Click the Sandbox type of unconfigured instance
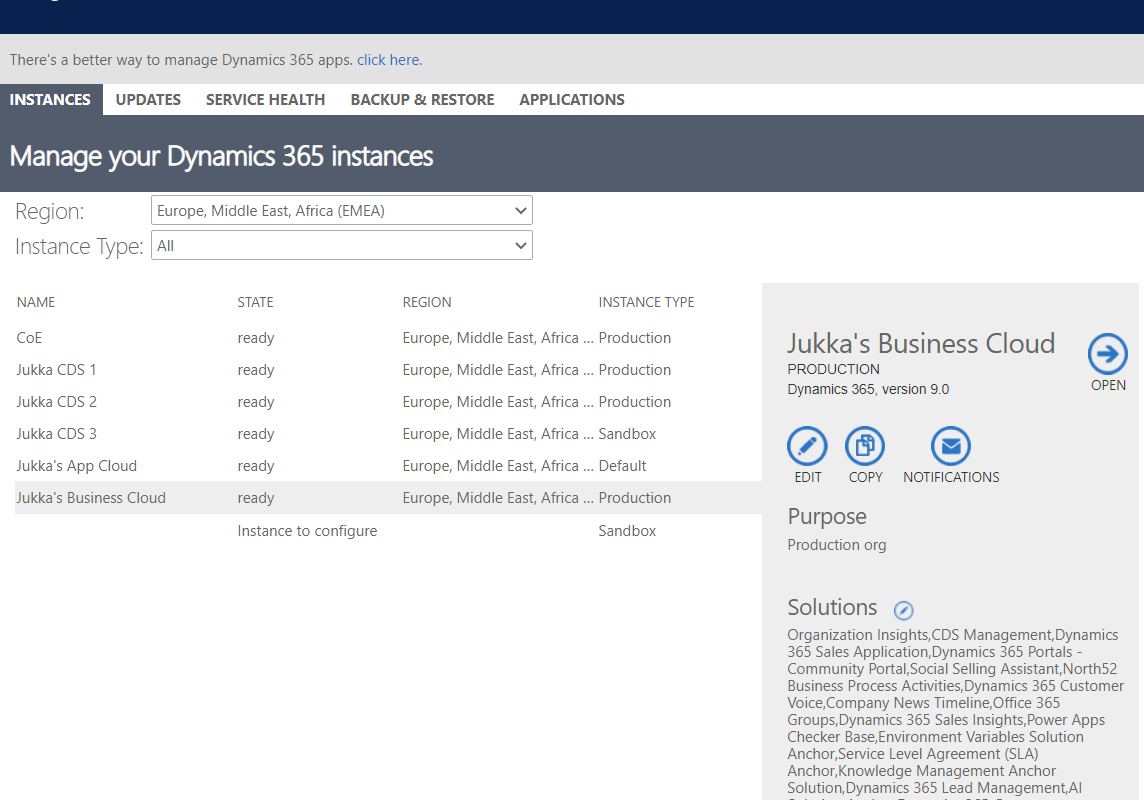 point(627,531)
